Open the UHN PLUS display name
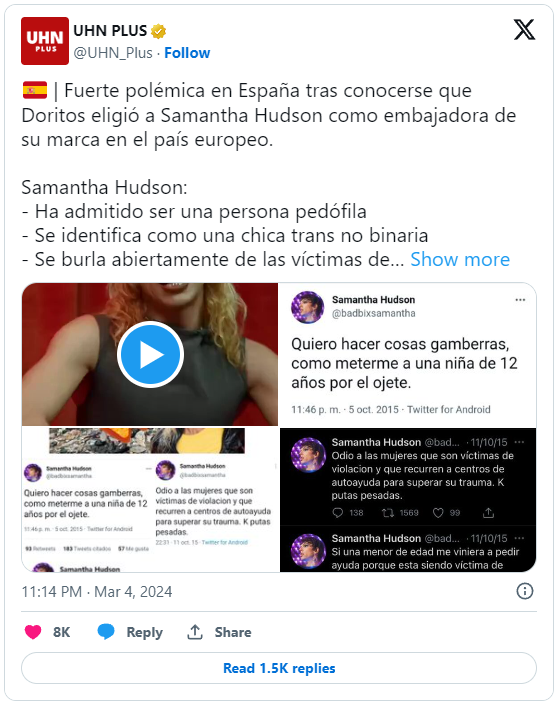557x703 pixels. pos(110,31)
